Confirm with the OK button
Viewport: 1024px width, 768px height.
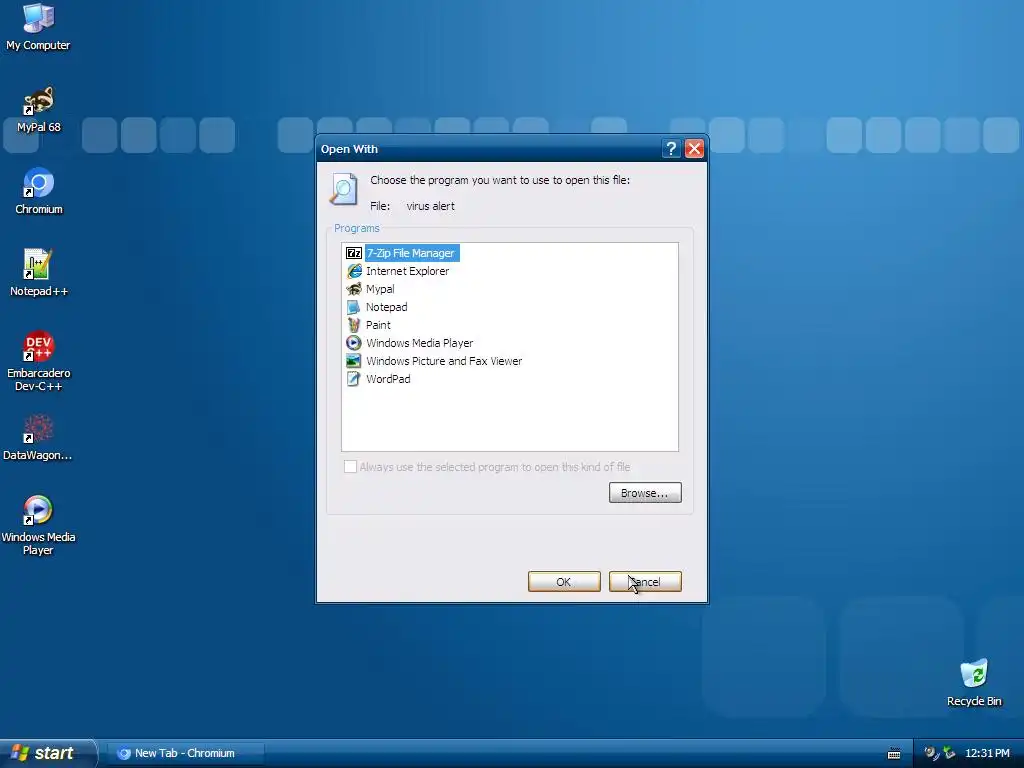click(x=564, y=581)
